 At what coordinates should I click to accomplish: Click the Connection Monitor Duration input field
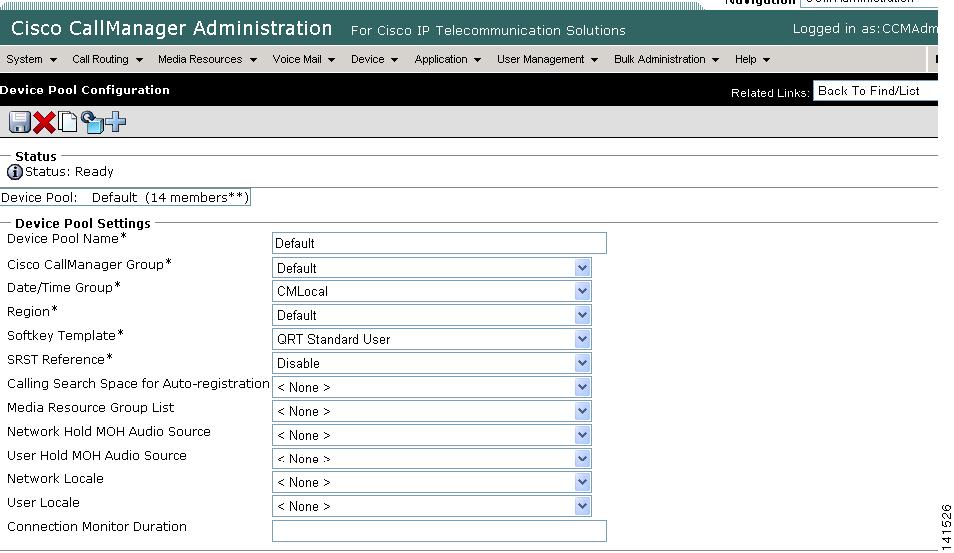click(x=439, y=531)
